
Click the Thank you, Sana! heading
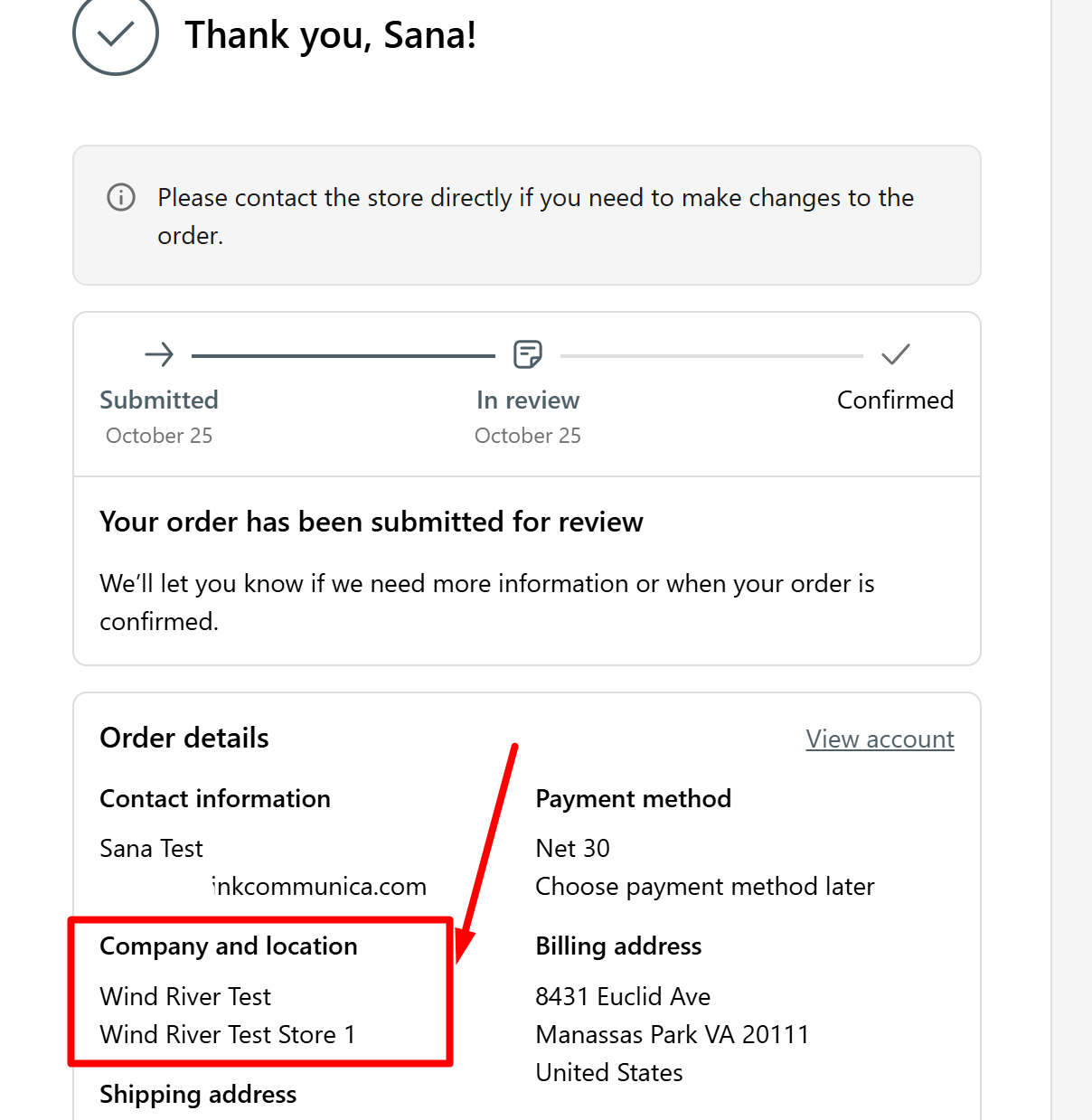[331, 35]
